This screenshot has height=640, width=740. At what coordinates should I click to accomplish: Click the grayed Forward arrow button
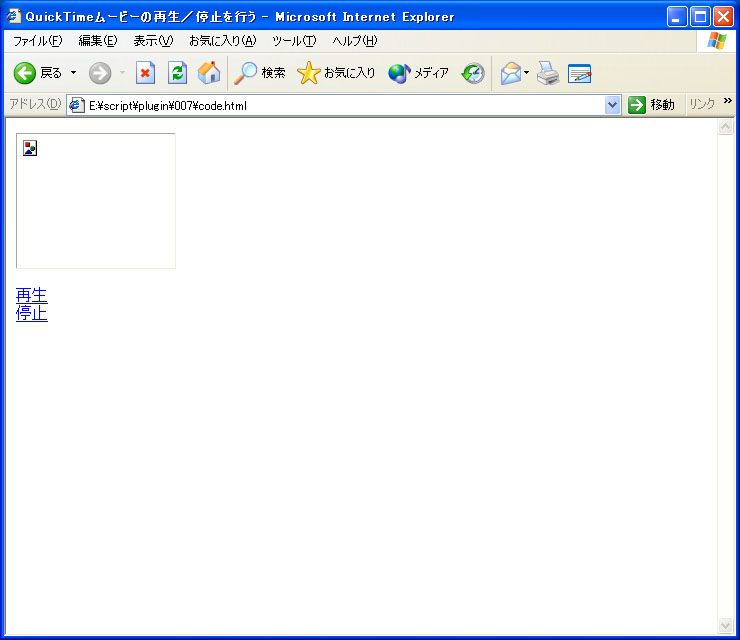coord(100,73)
